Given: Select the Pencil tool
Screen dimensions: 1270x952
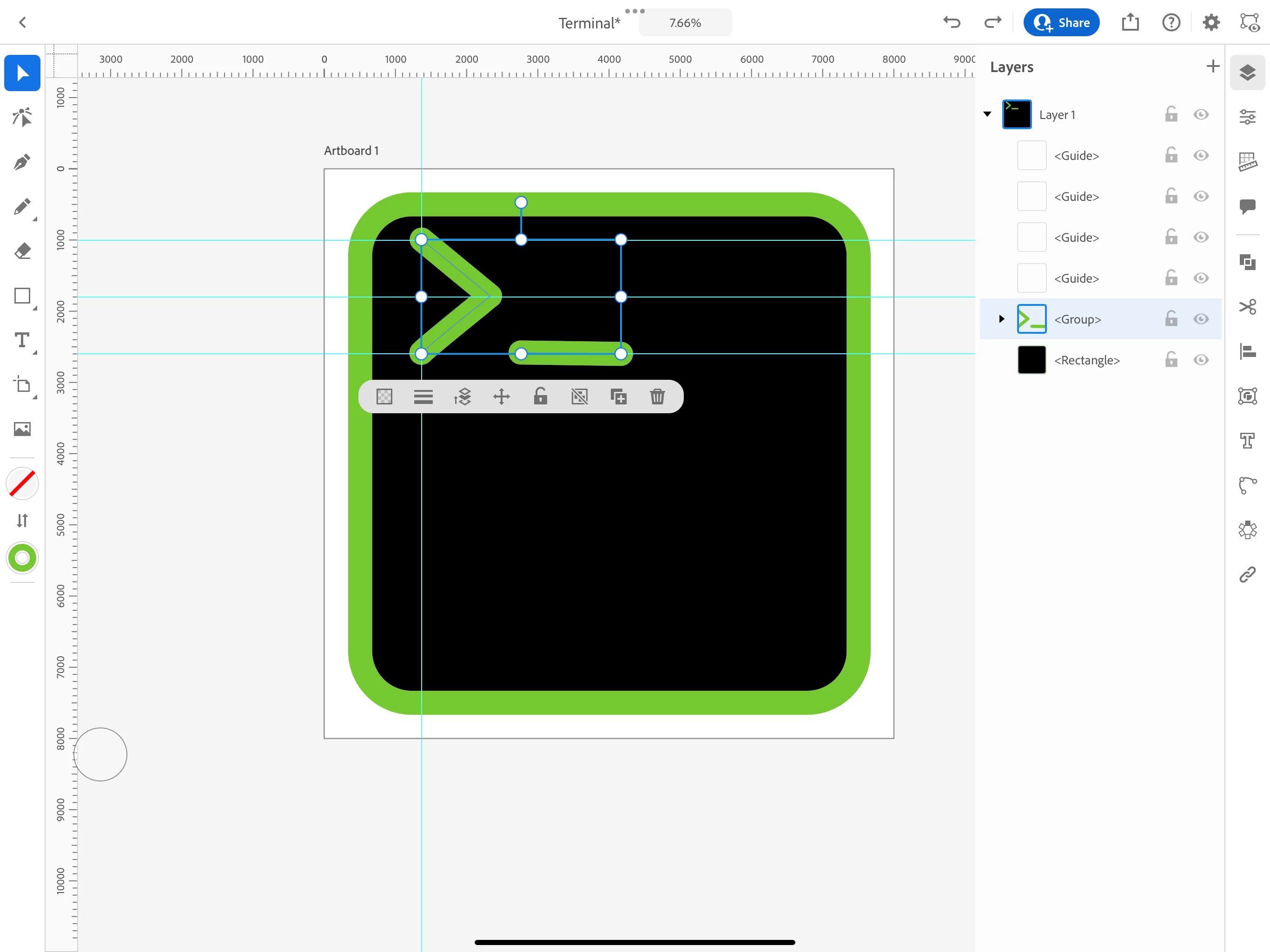Looking at the screenshot, I should pyautogui.click(x=22, y=207).
